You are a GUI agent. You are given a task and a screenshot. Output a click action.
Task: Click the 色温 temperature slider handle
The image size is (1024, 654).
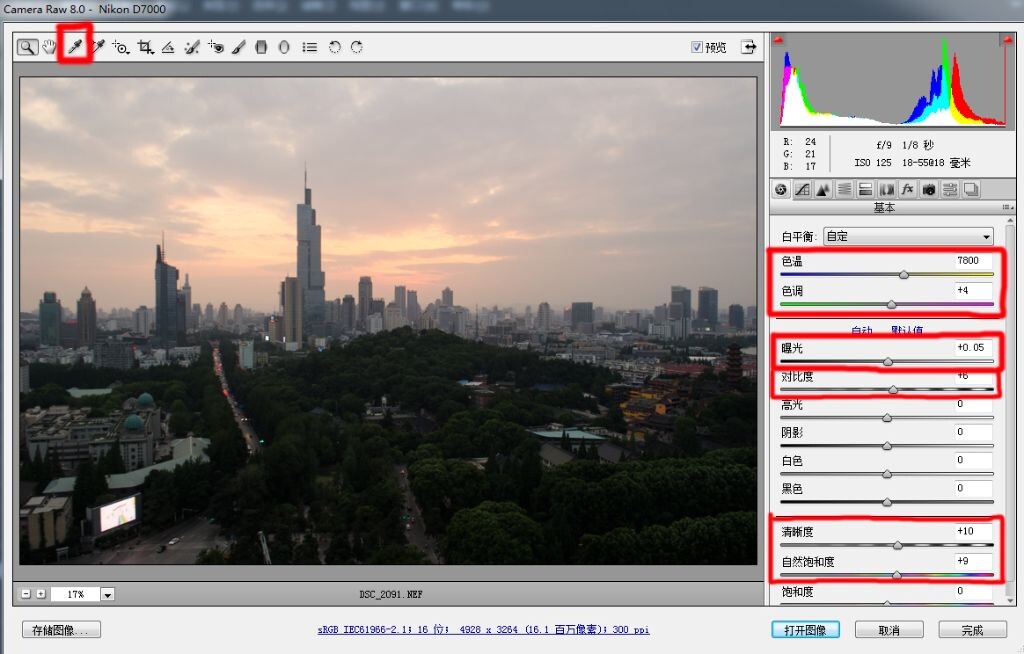904,274
